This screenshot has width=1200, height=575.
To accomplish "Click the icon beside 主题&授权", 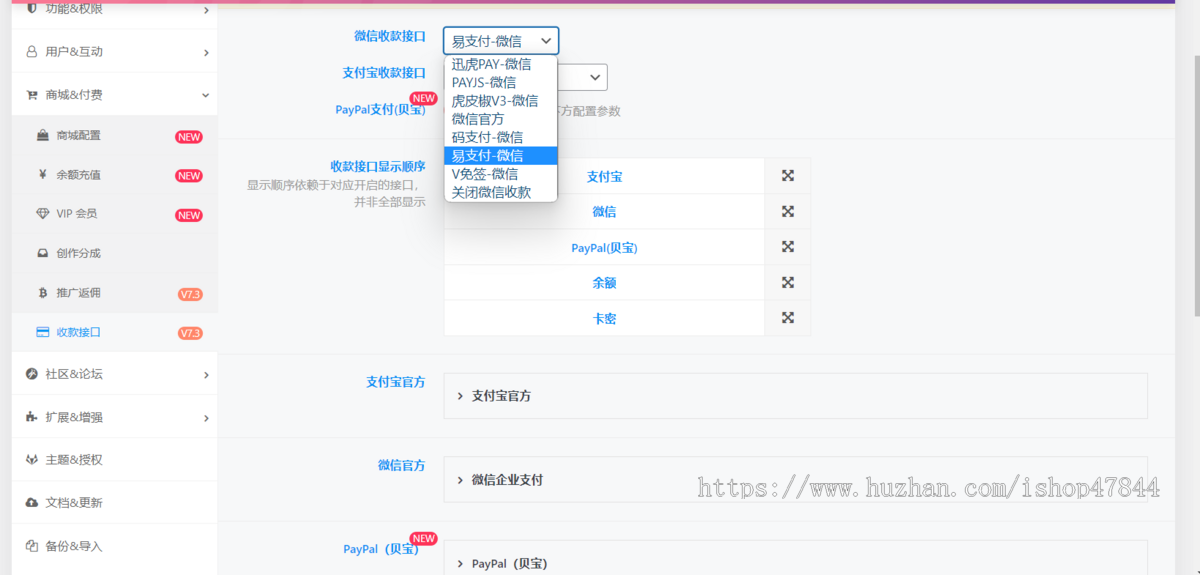I will [x=32, y=460].
